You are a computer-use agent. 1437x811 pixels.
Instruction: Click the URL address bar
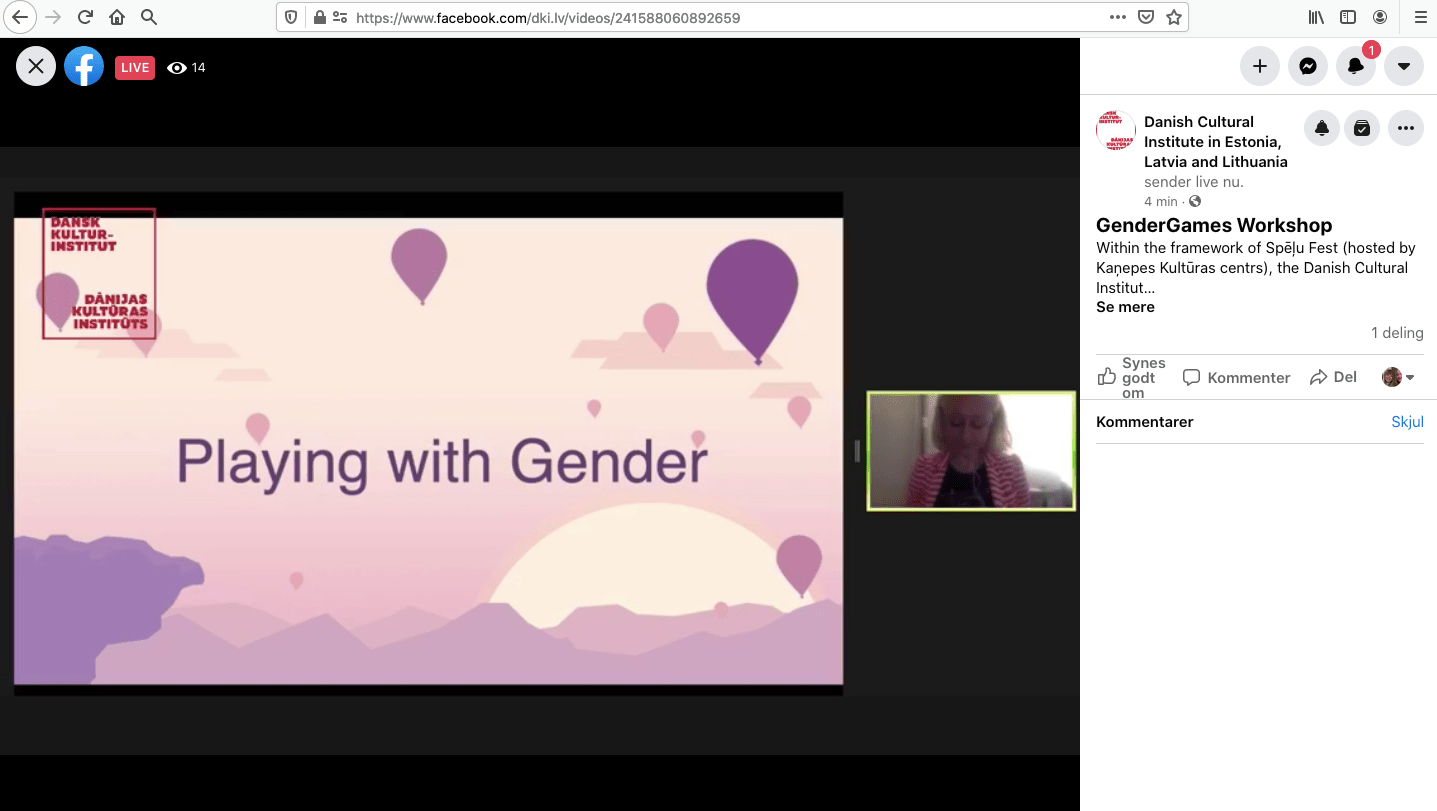[x=700, y=17]
